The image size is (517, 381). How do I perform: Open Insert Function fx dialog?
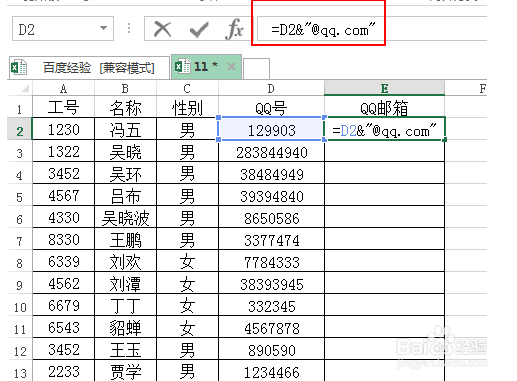pos(234,29)
